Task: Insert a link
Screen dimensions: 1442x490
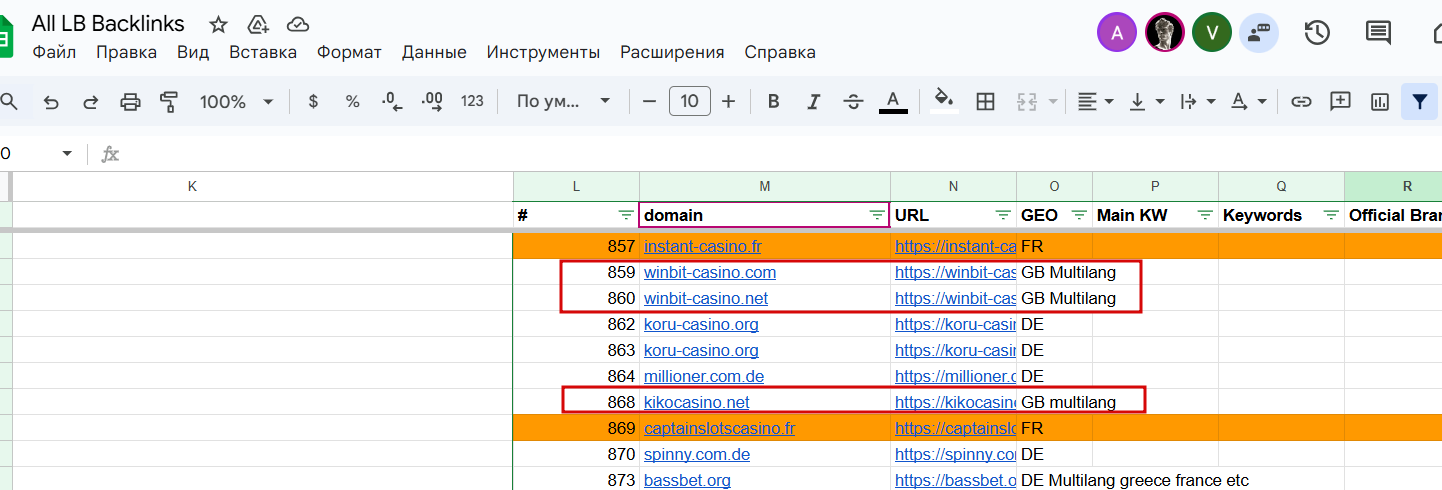Action: click(1300, 101)
